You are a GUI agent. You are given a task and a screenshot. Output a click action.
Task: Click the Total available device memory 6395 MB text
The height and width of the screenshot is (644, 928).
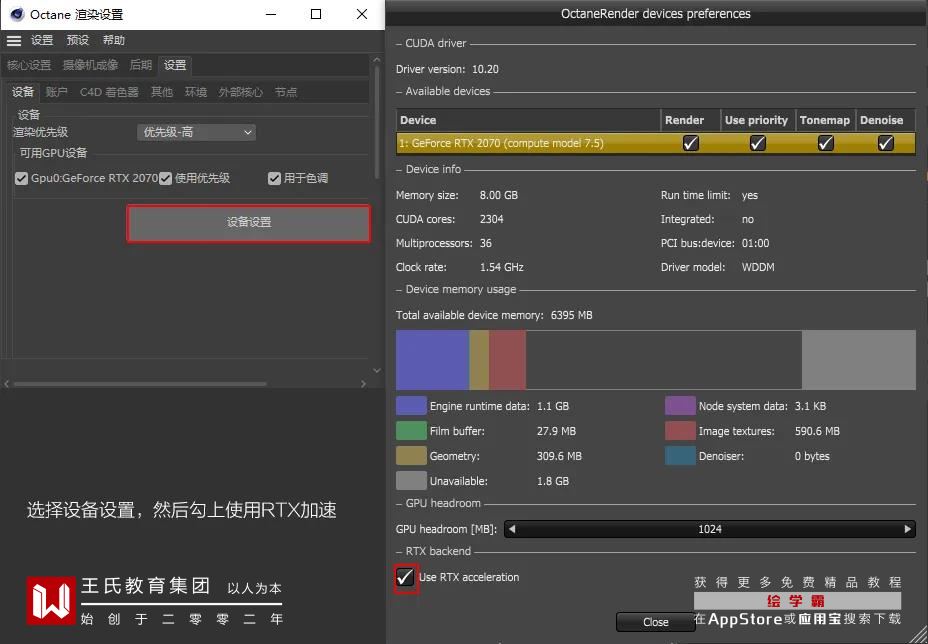[x=494, y=315]
